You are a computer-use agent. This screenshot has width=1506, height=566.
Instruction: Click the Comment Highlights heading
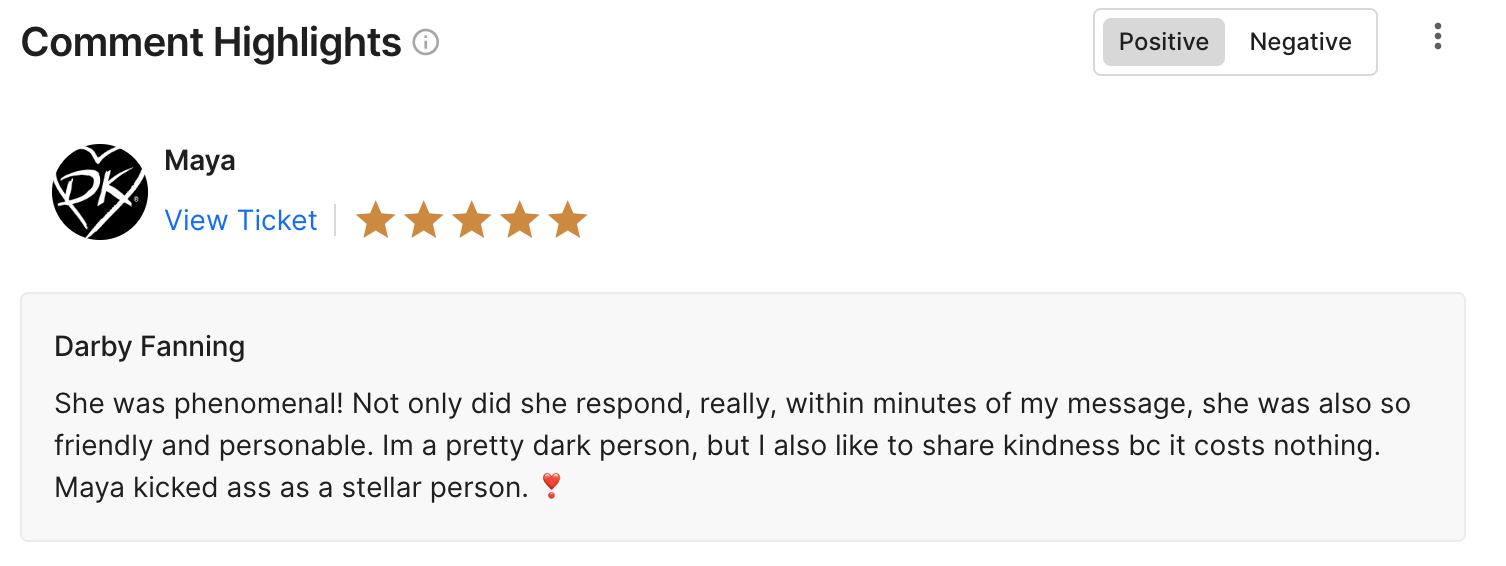coord(211,43)
